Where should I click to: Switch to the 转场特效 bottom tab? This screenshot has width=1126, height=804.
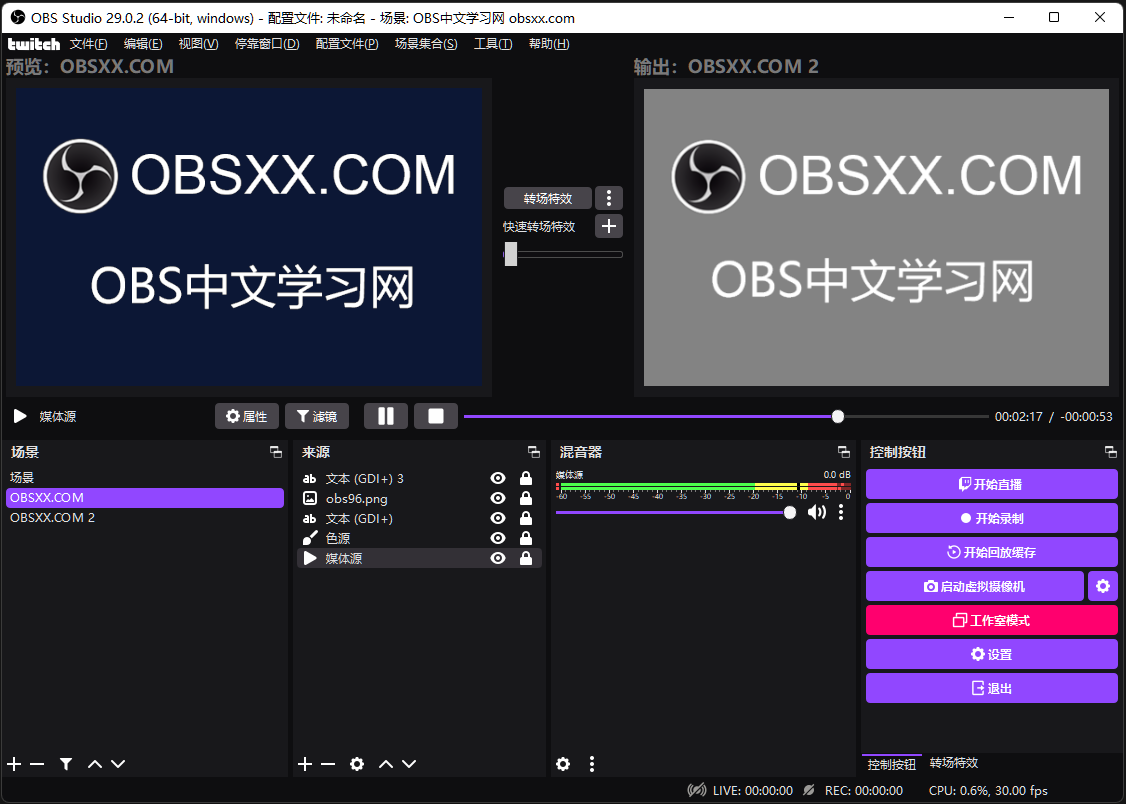pos(954,763)
